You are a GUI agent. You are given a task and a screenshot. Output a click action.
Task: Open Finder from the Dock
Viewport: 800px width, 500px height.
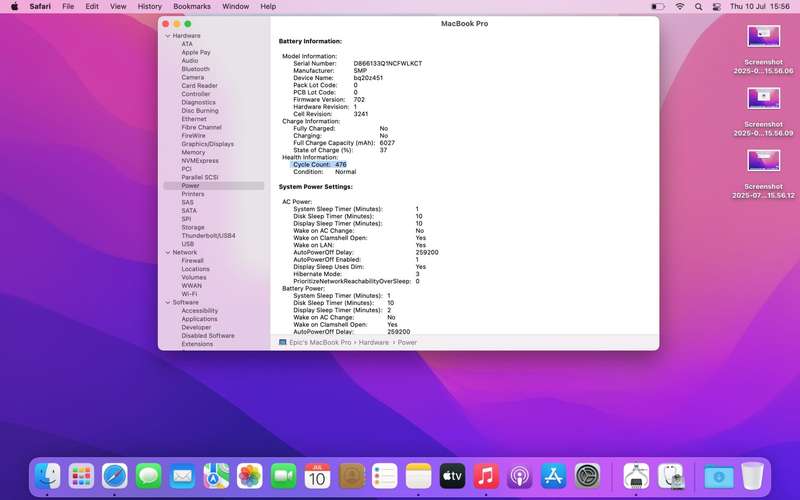47,476
